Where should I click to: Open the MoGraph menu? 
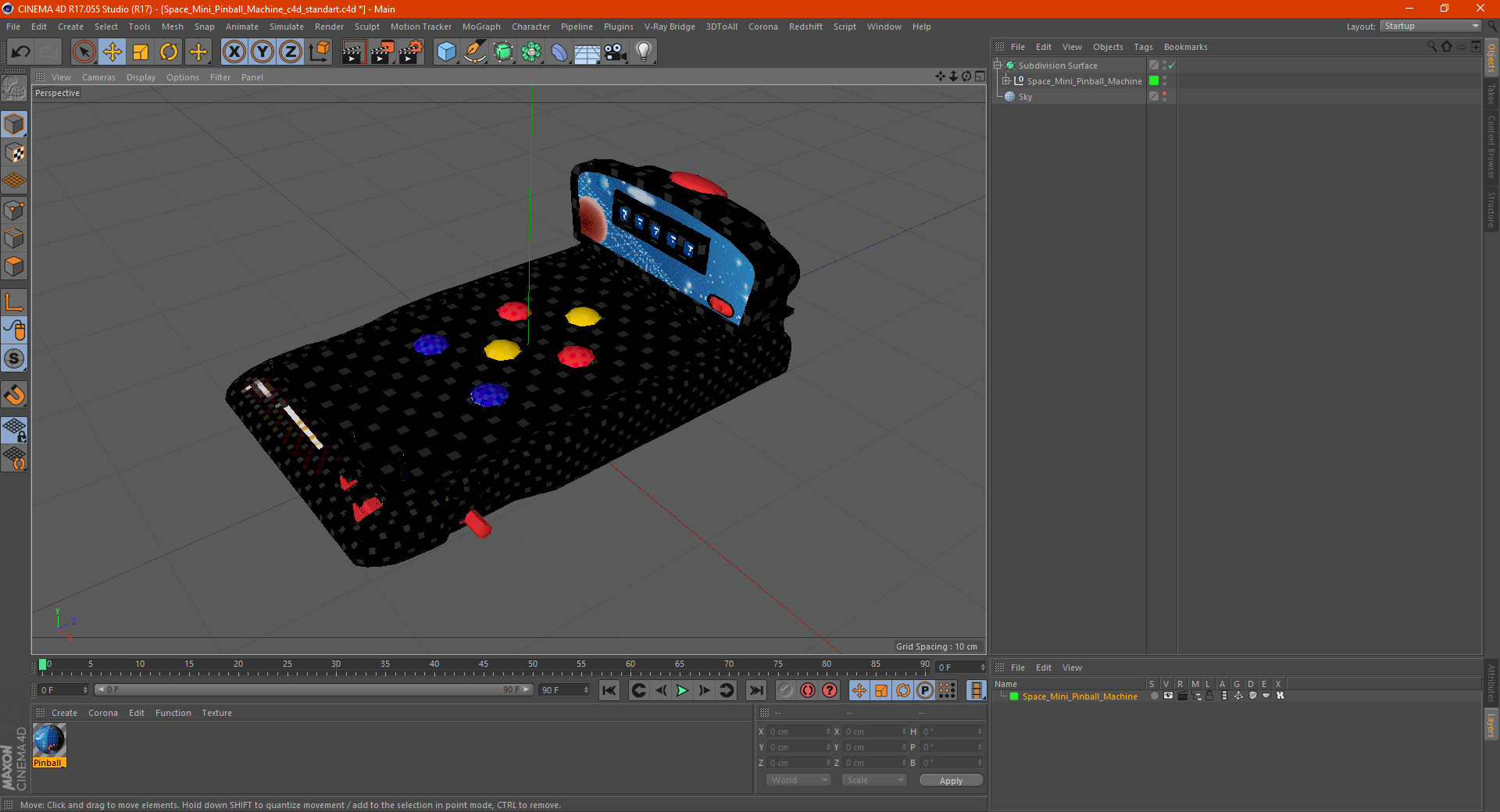481,27
